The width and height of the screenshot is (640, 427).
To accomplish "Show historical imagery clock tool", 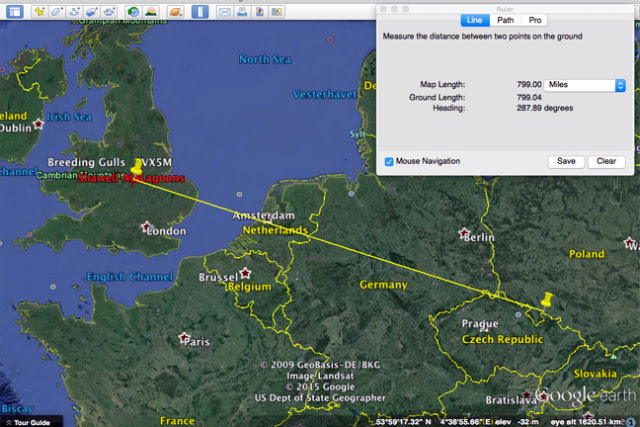I will (x=133, y=12).
